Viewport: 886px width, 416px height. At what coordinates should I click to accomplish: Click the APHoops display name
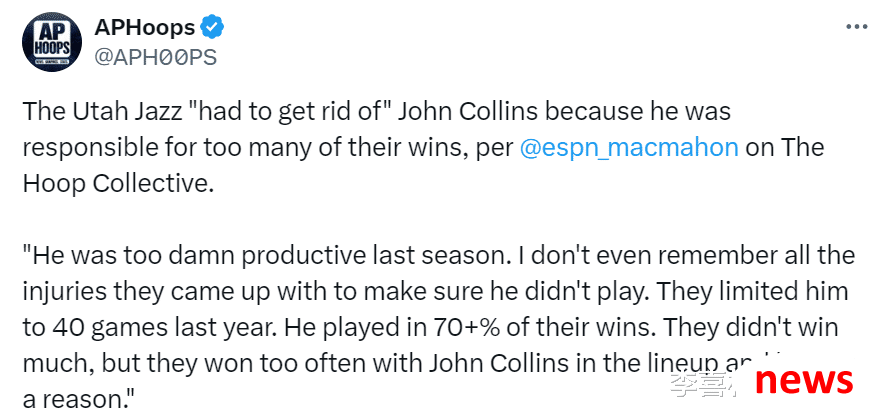(x=145, y=27)
